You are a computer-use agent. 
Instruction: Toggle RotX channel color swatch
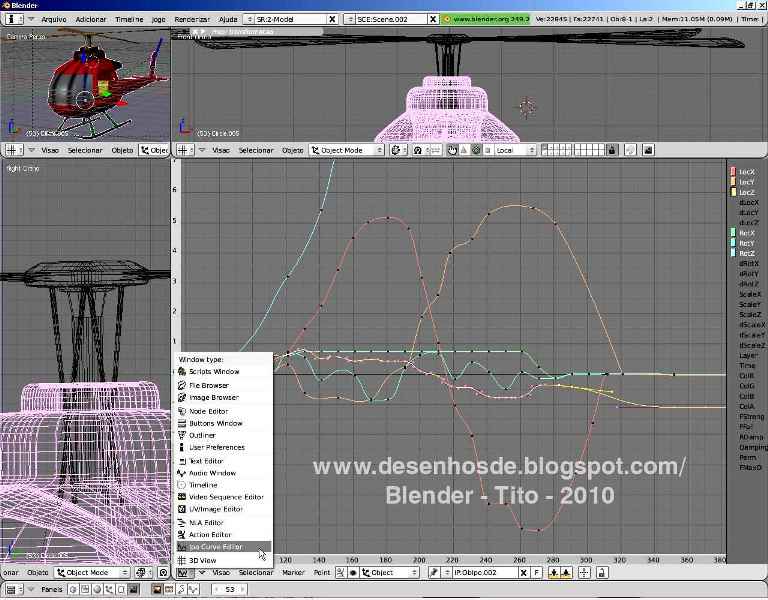[733, 233]
